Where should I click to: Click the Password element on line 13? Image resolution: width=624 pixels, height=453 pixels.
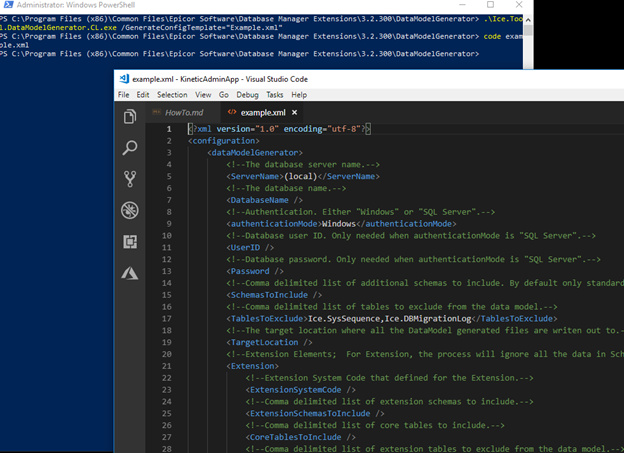coord(255,271)
